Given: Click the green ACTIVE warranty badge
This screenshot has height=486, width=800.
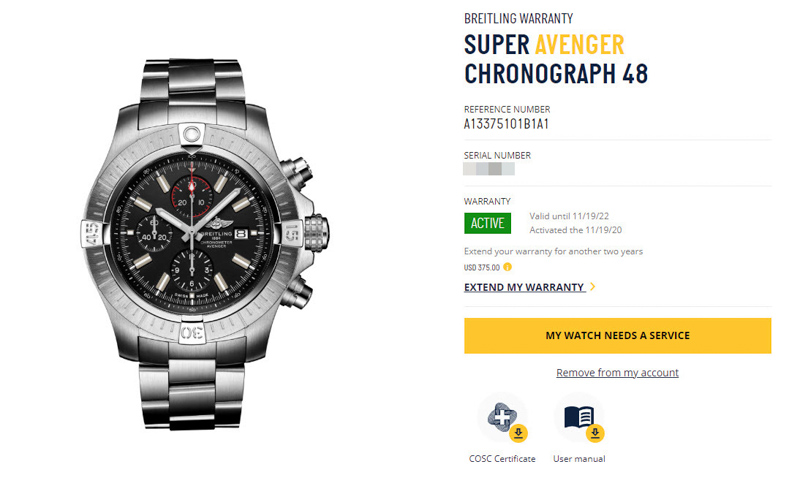Looking at the screenshot, I should coord(487,223).
